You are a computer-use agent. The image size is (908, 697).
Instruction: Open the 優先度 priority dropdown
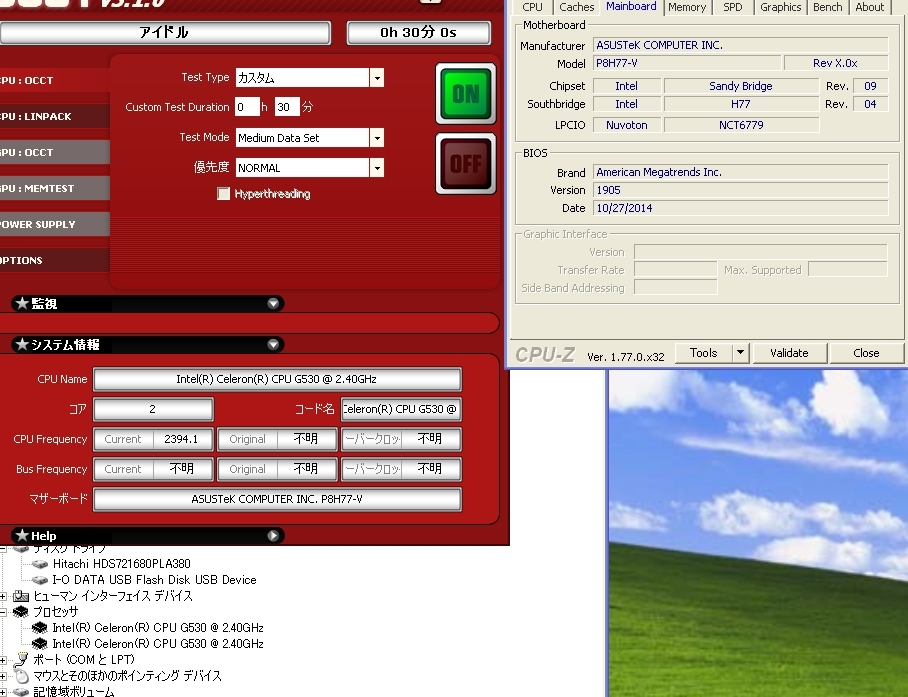tap(376, 168)
